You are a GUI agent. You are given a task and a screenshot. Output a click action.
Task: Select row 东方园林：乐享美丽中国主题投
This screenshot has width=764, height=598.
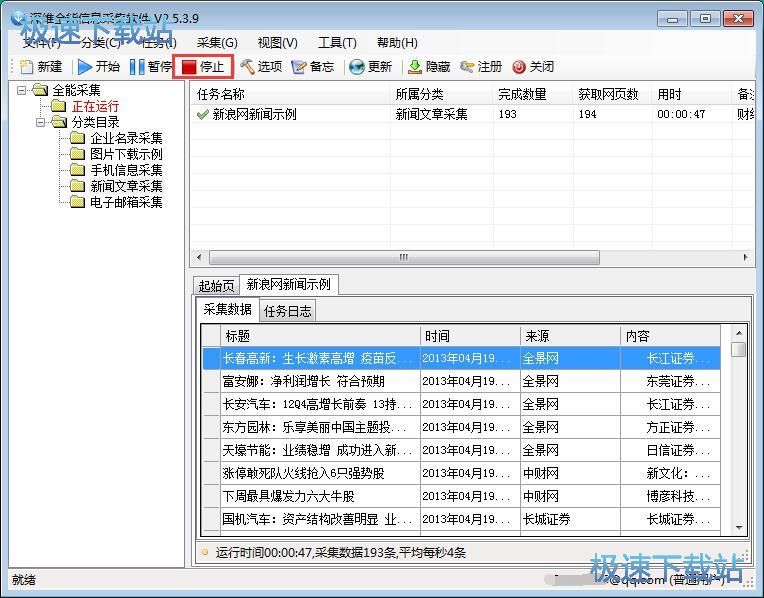pos(461,427)
